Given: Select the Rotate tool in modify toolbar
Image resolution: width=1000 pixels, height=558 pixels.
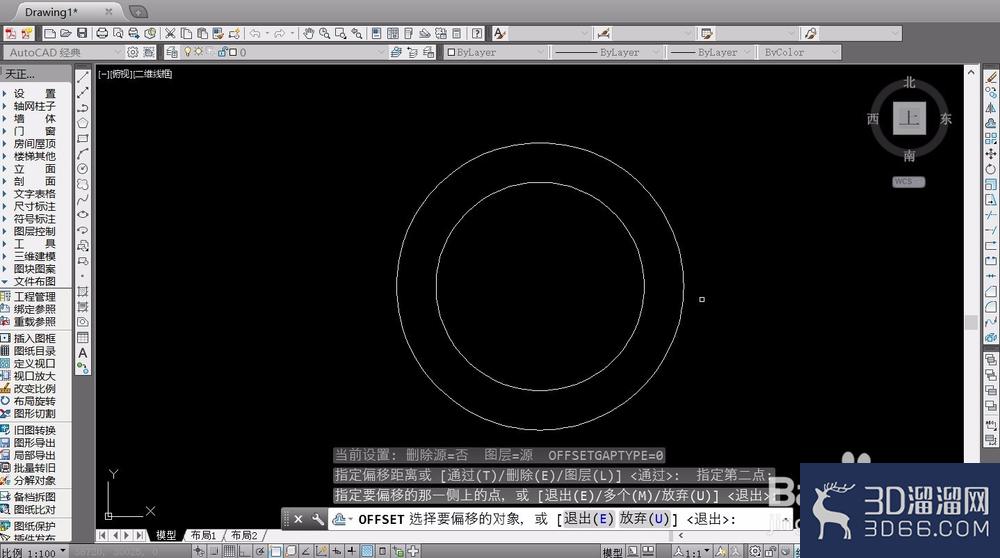Looking at the screenshot, I should coord(990,169).
